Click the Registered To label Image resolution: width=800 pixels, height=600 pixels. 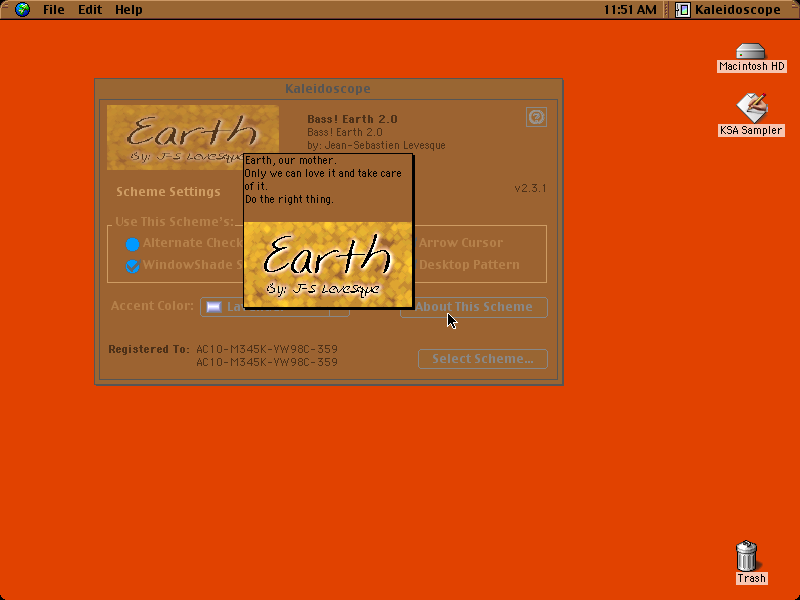(x=148, y=349)
